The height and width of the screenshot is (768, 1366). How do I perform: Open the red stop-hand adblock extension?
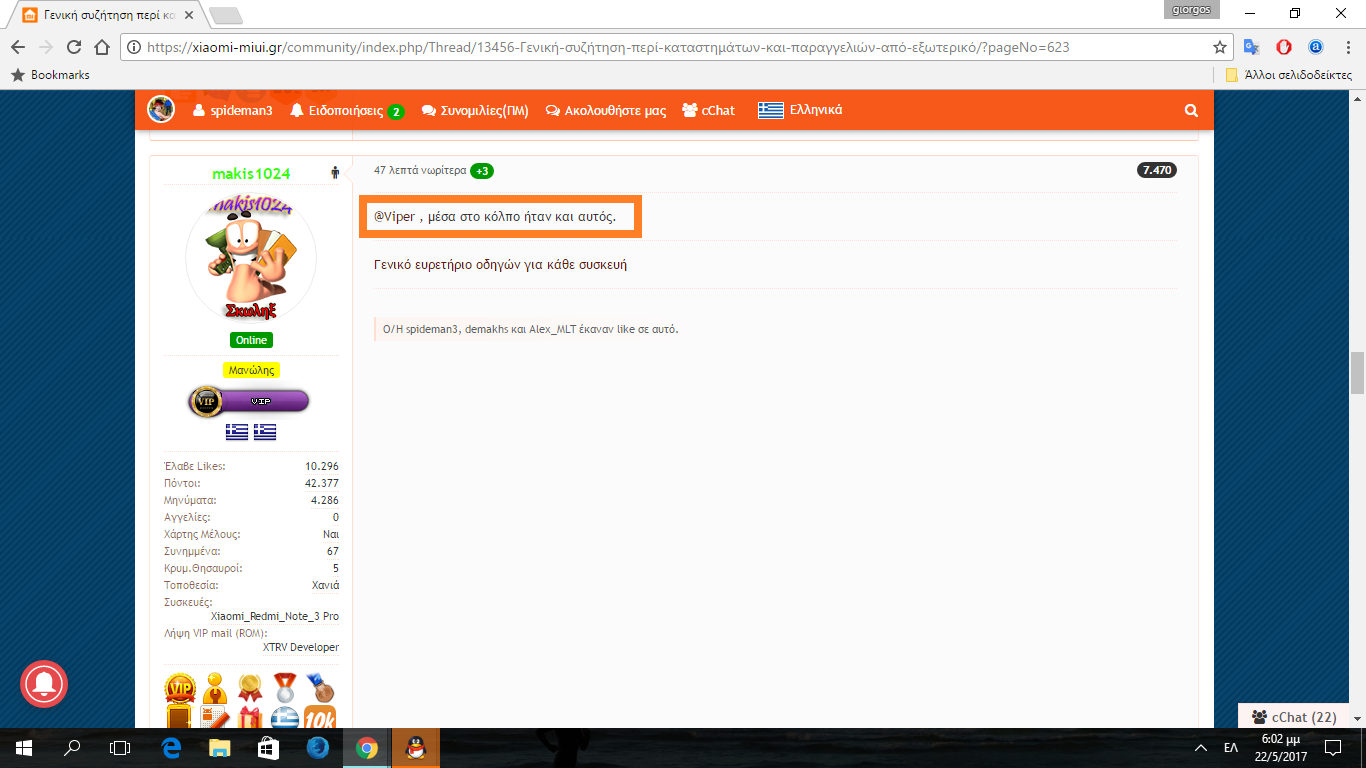[1284, 47]
